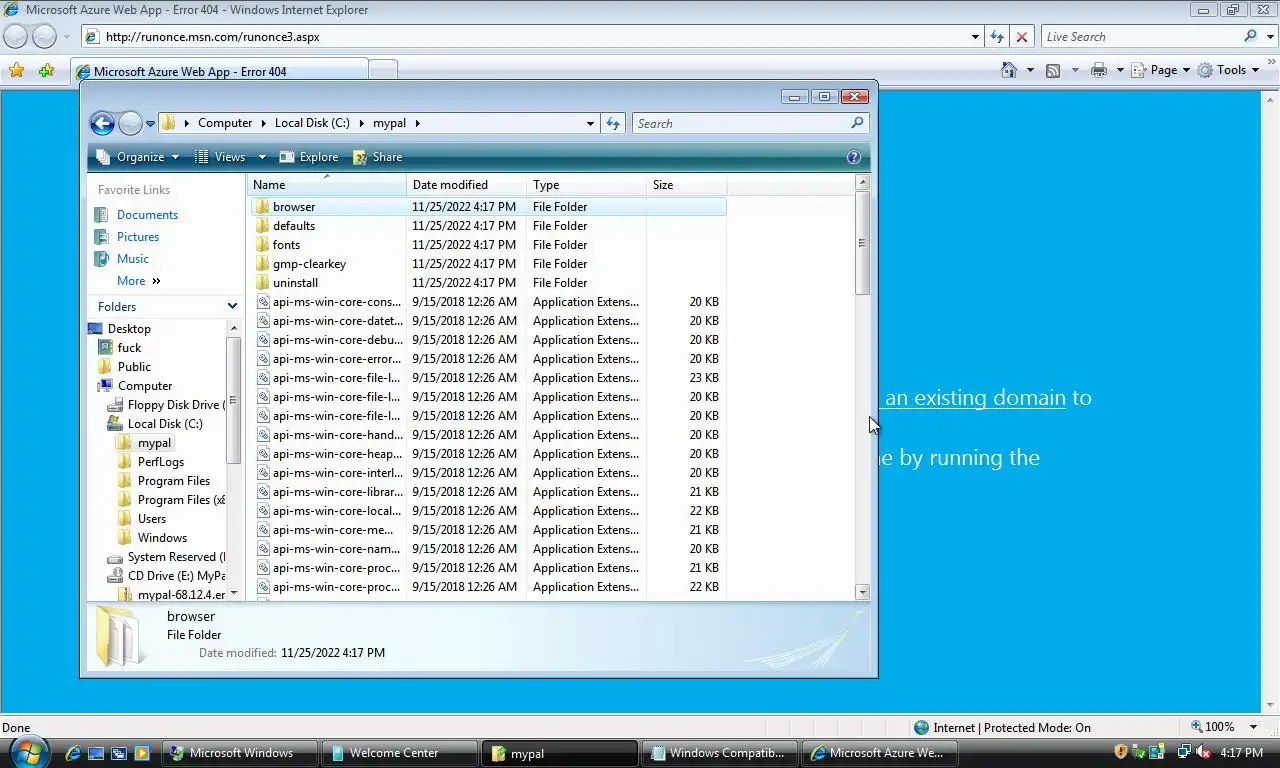
Task: Open the recent pages dropdown beside Forward
Action: (x=151, y=124)
